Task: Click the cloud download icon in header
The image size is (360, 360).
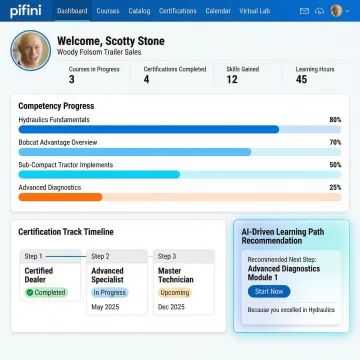Action: [x=319, y=11]
